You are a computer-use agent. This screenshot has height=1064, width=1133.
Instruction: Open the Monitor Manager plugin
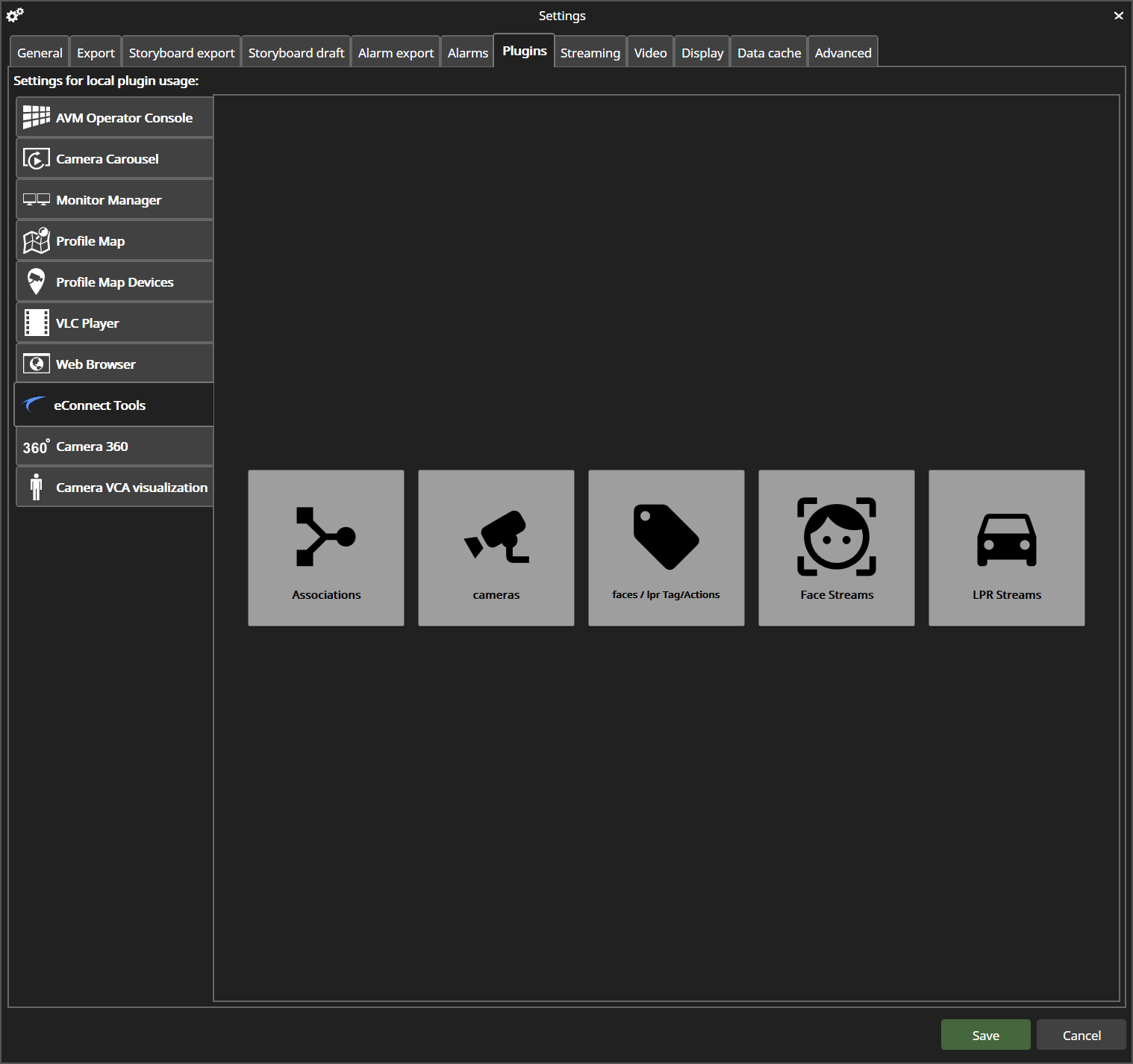[114, 199]
